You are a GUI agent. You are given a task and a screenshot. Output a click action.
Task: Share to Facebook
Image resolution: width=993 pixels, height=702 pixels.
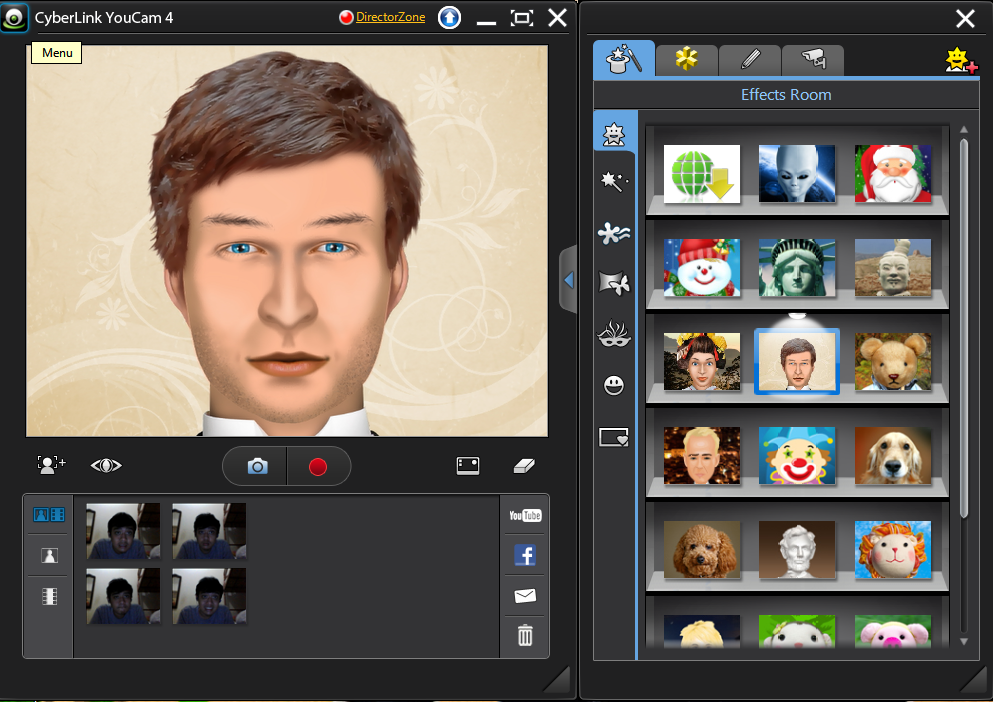pyautogui.click(x=525, y=555)
